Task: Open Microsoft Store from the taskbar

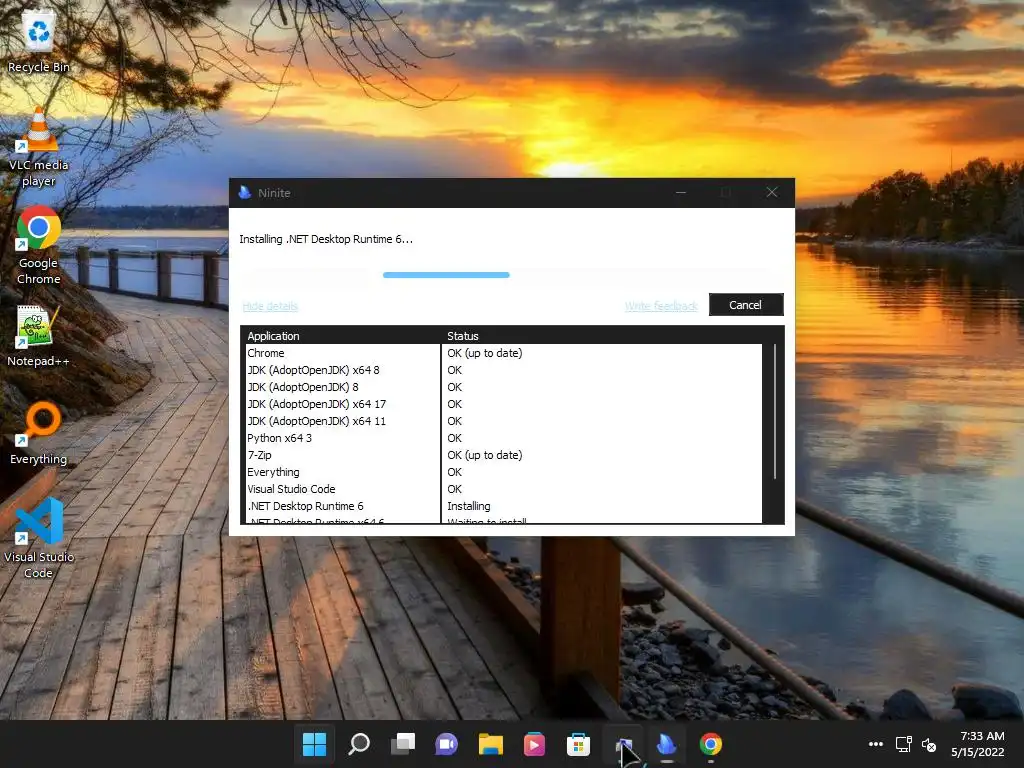Action: pos(578,744)
